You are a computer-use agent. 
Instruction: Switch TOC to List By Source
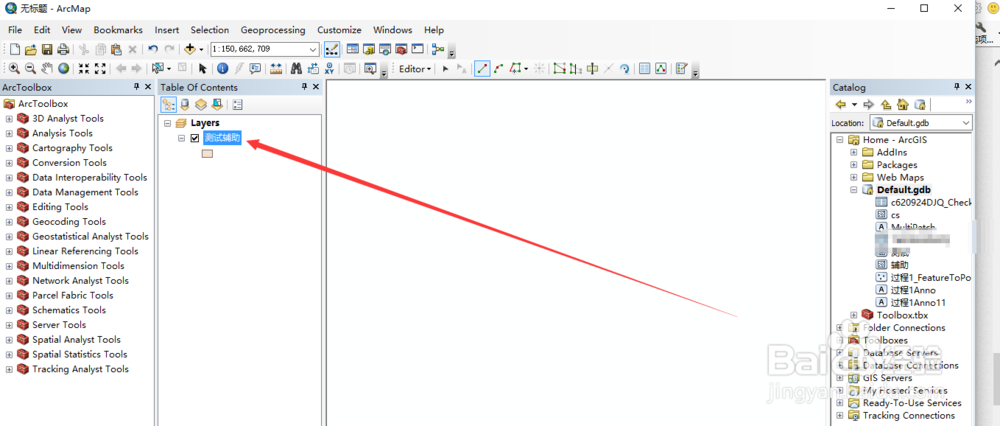(x=186, y=105)
